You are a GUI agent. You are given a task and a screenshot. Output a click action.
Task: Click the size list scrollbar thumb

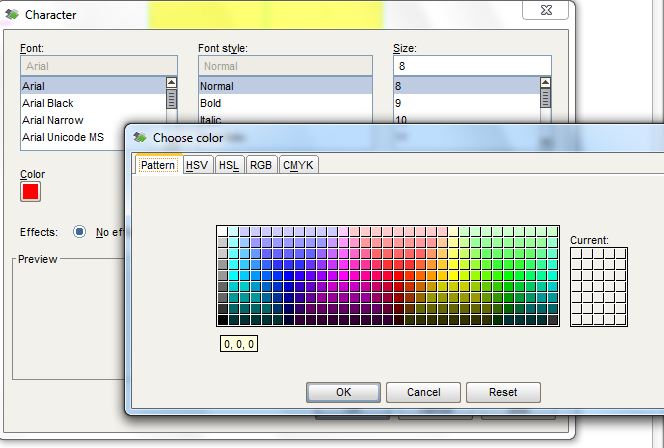click(x=545, y=98)
